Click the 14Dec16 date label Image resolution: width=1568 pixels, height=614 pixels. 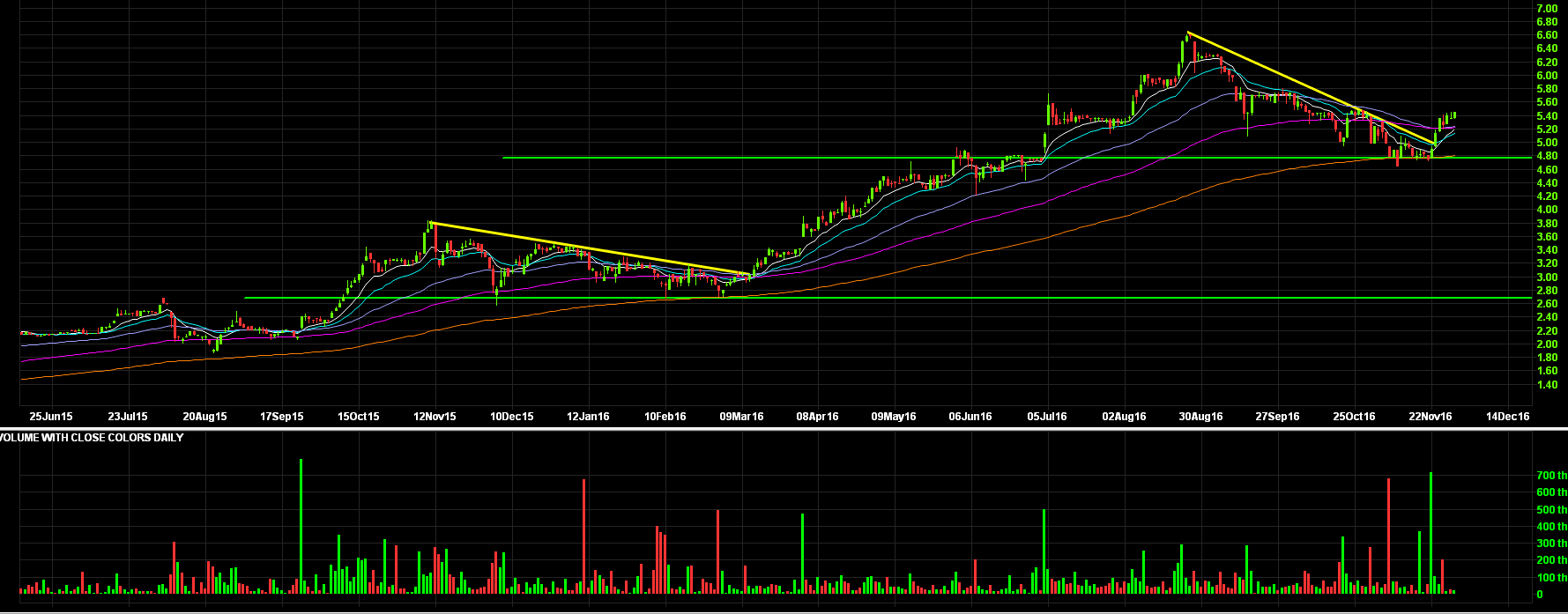(1508, 417)
